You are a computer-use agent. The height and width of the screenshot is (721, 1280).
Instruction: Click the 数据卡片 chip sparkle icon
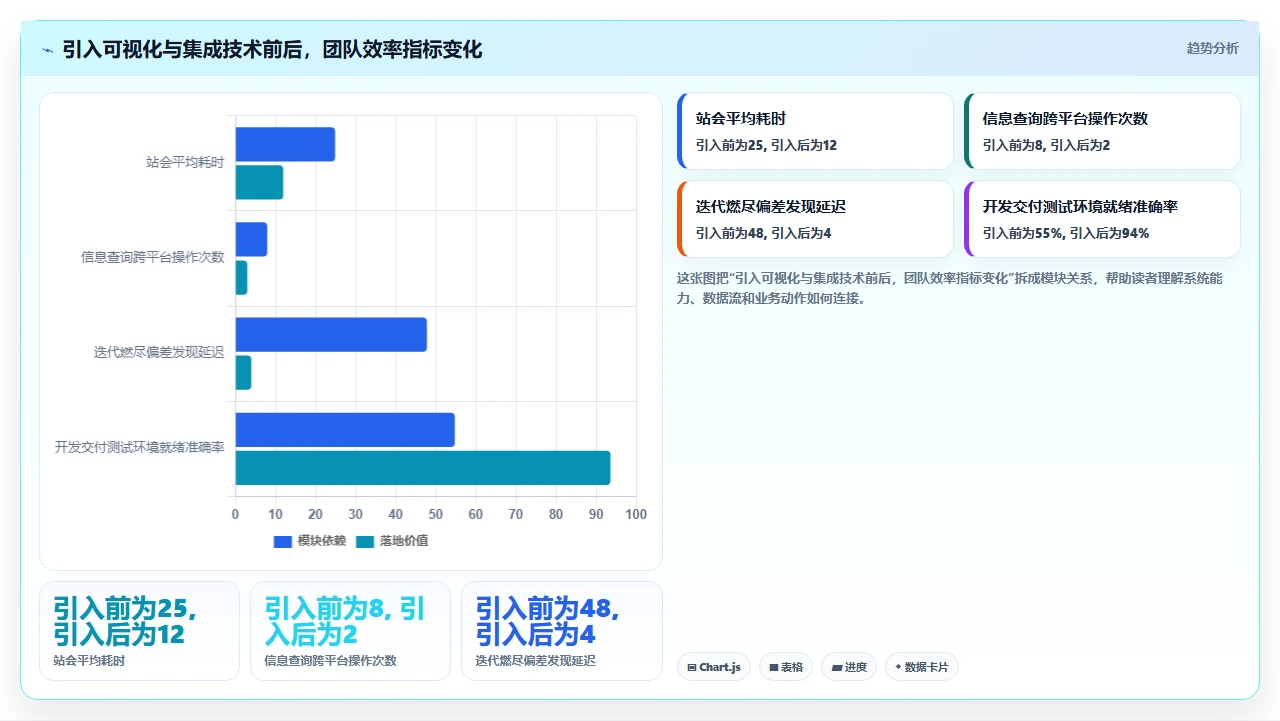click(898, 667)
